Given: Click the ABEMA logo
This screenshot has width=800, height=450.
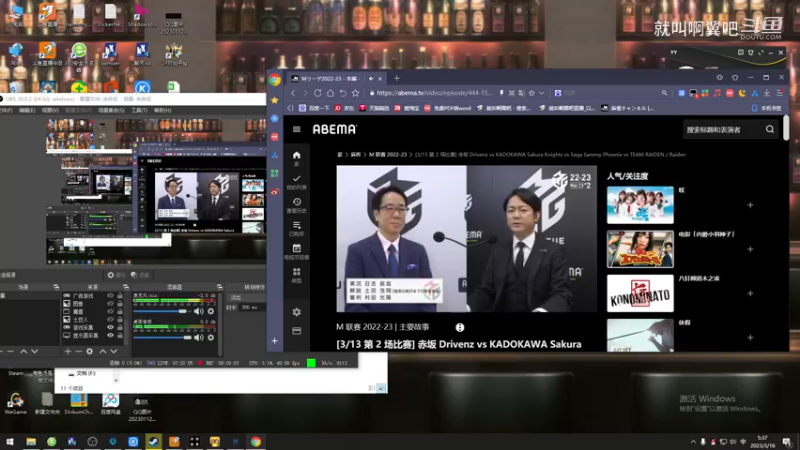Looking at the screenshot, I should point(335,130).
